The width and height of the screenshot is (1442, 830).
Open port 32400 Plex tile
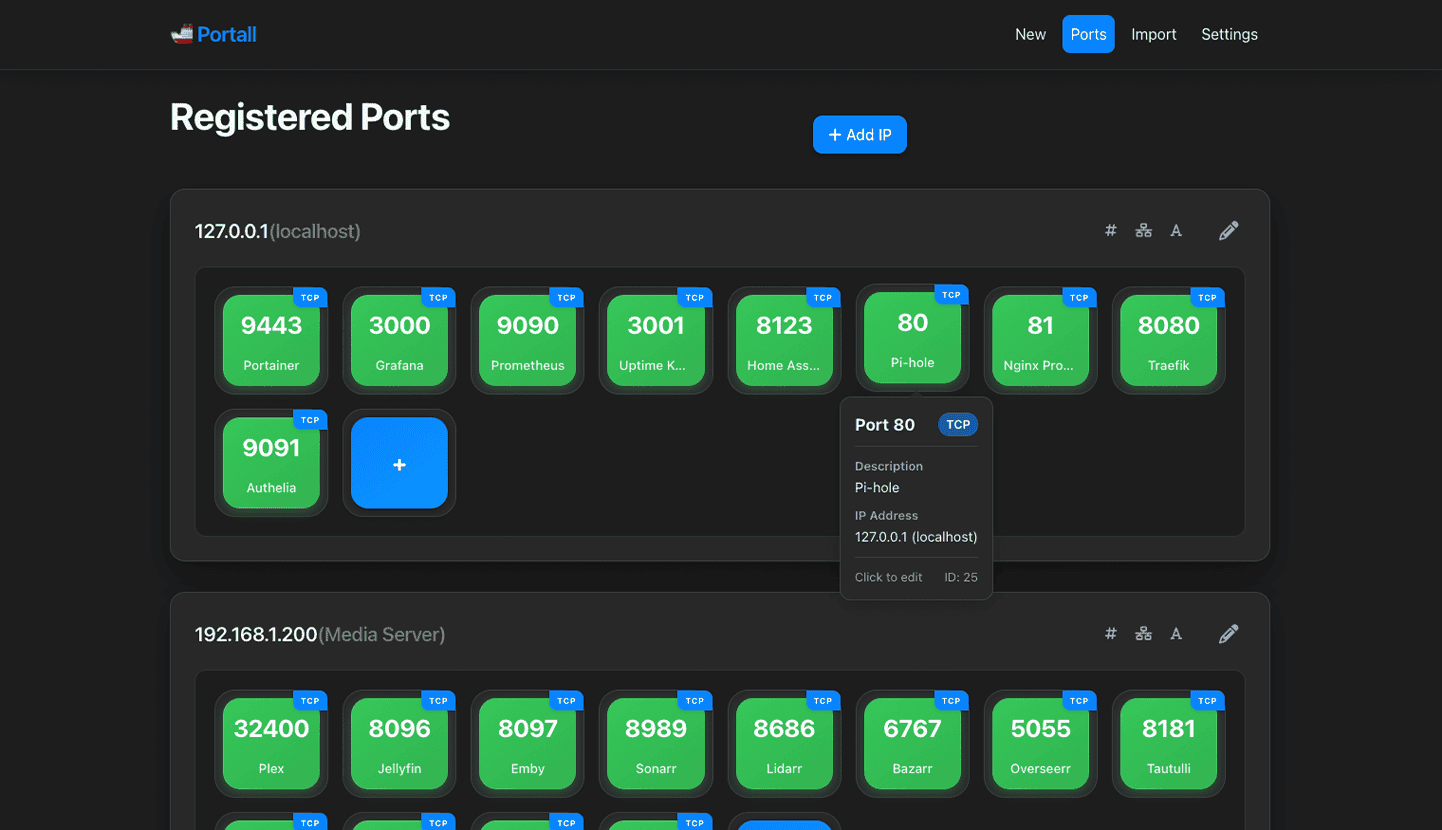click(x=271, y=743)
